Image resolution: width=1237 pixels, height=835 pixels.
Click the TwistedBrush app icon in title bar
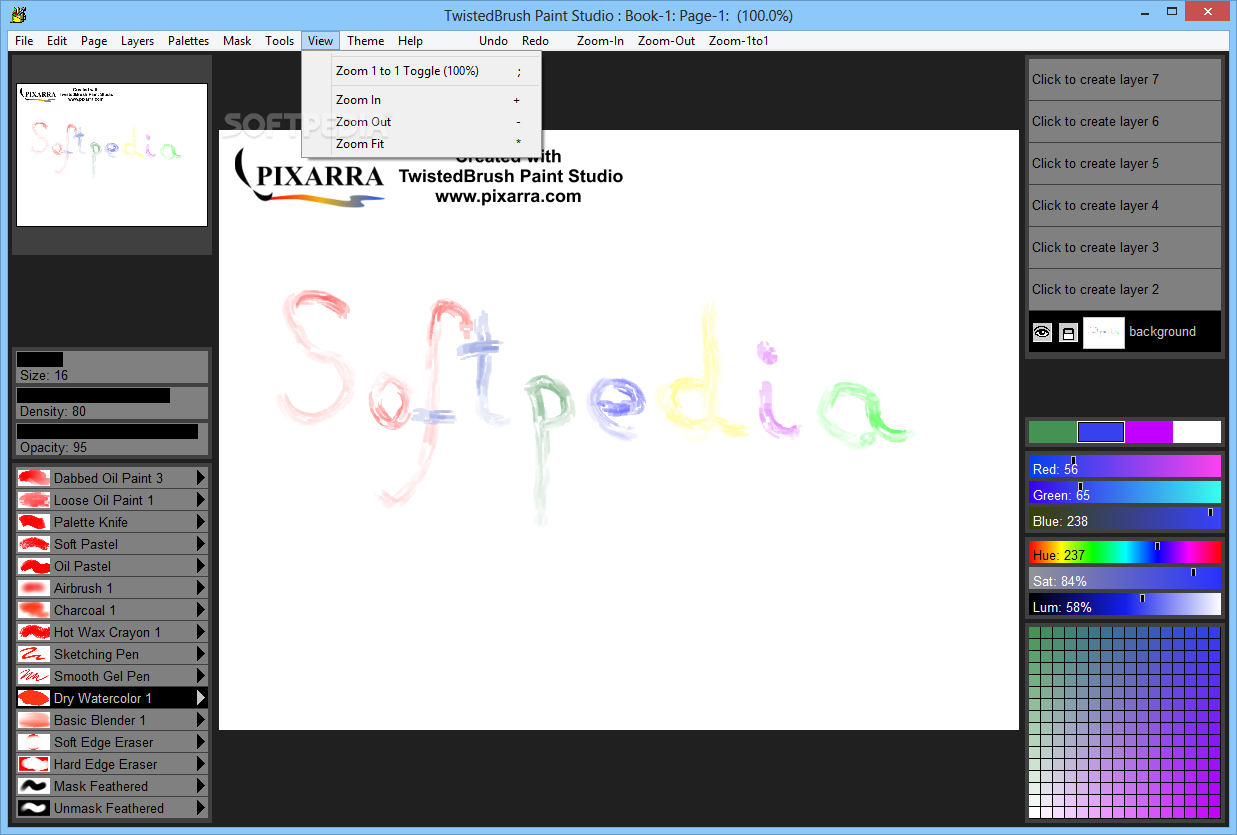tap(17, 14)
